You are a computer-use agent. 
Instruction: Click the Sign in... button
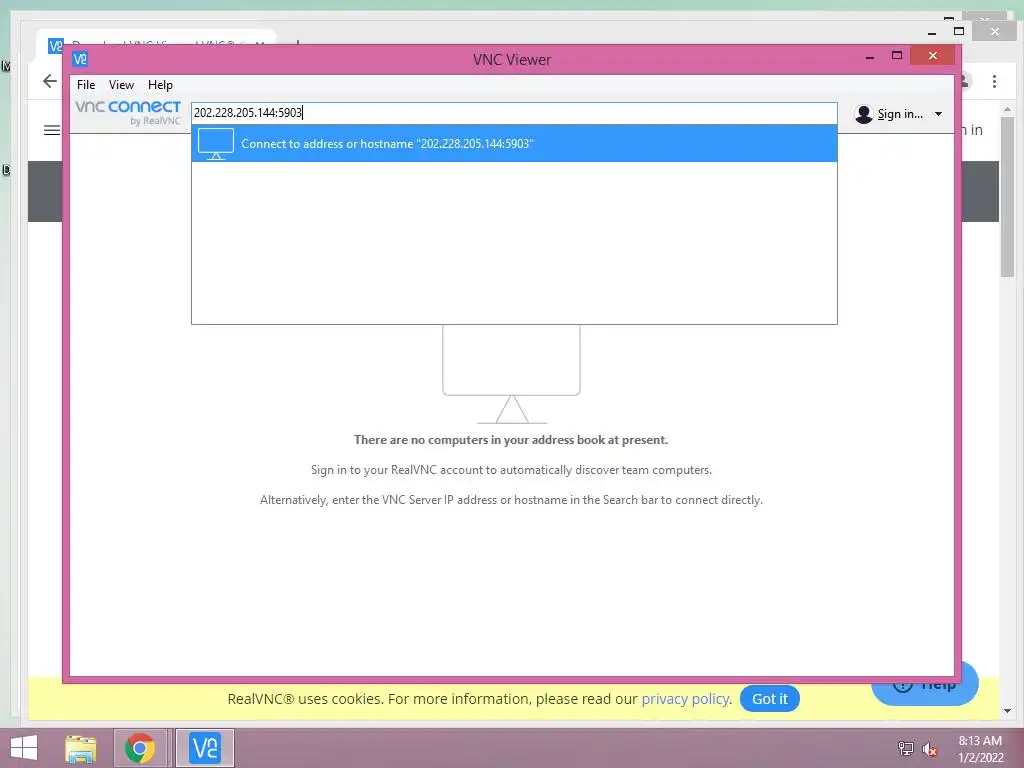coord(899,114)
